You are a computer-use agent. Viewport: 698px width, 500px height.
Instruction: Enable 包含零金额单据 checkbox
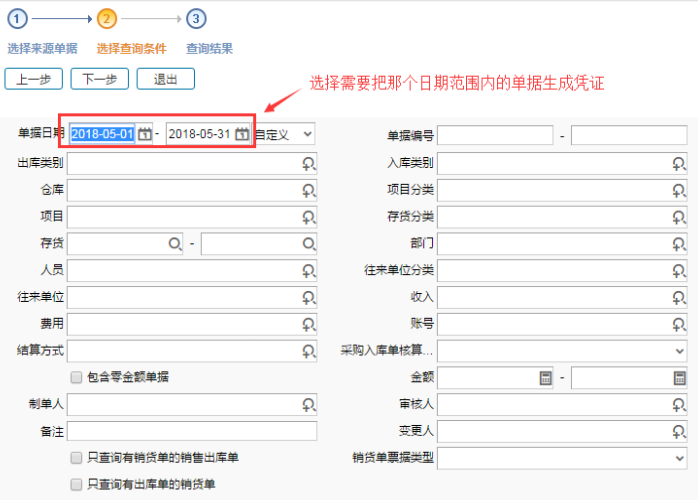click(76, 377)
